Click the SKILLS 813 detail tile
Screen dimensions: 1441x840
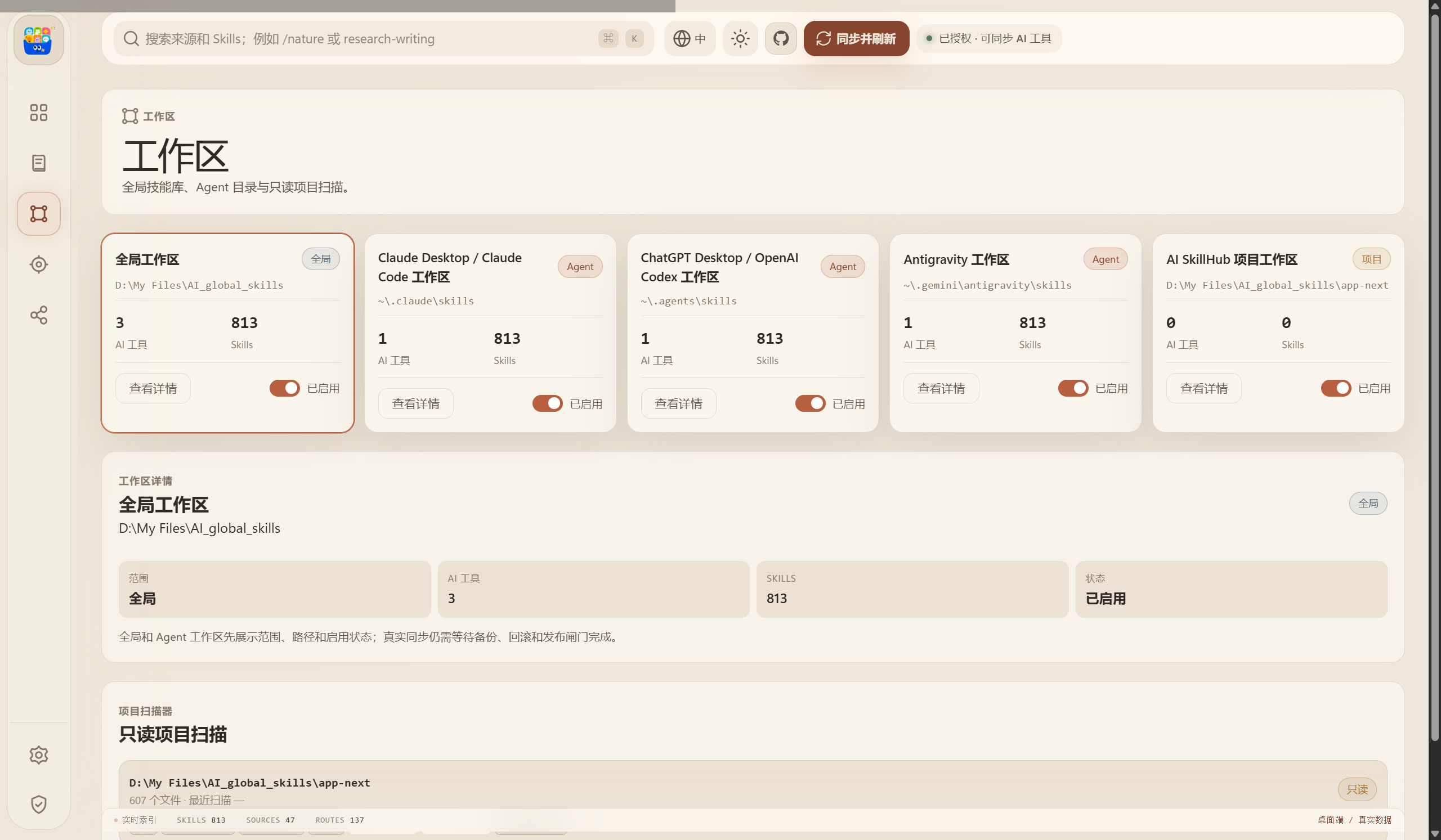(x=912, y=589)
